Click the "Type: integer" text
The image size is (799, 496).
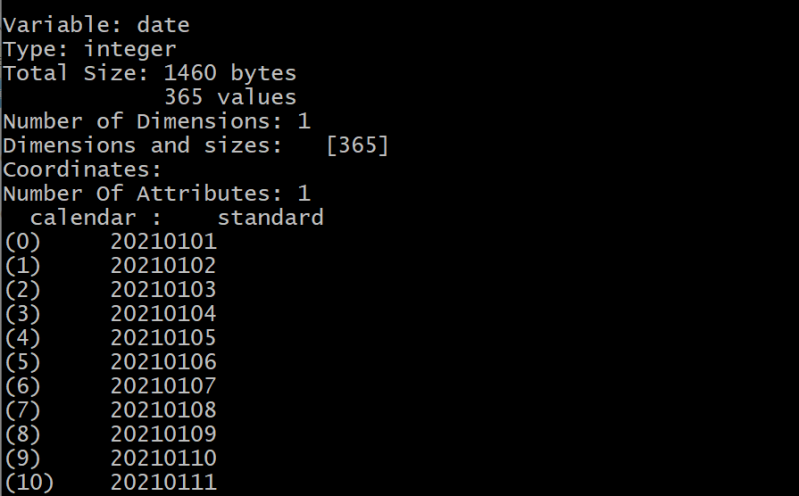coord(90,48)
